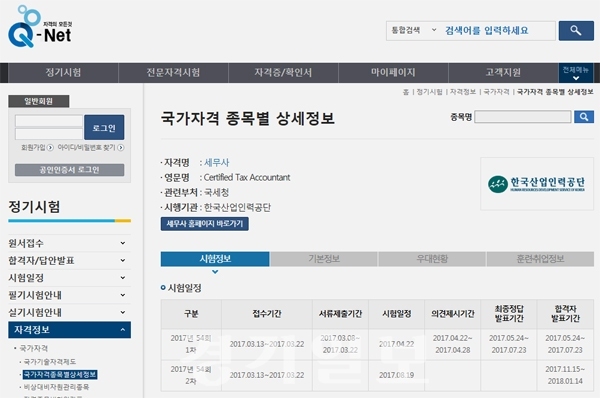Click Certified Tax Accountant text
The height and width of the screenshot is (398, 600).
pos(247,178)
